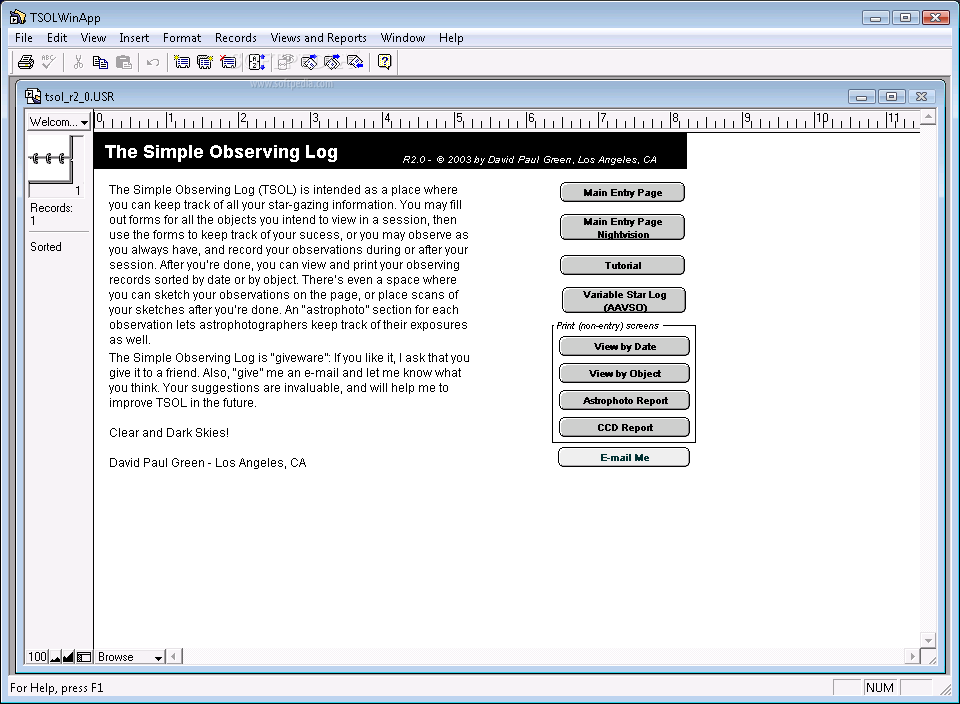Image resolution: width=960 pixels, height=704 pixels.
Task: Click the spell check ABC icon
Action: (48, 62)
